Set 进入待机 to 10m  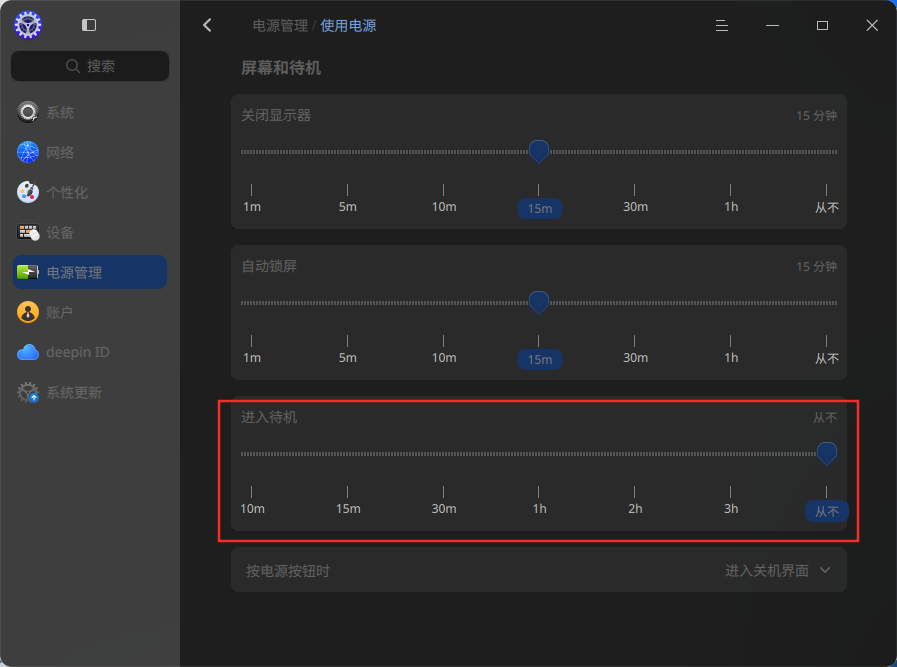[x=252, y=509]
